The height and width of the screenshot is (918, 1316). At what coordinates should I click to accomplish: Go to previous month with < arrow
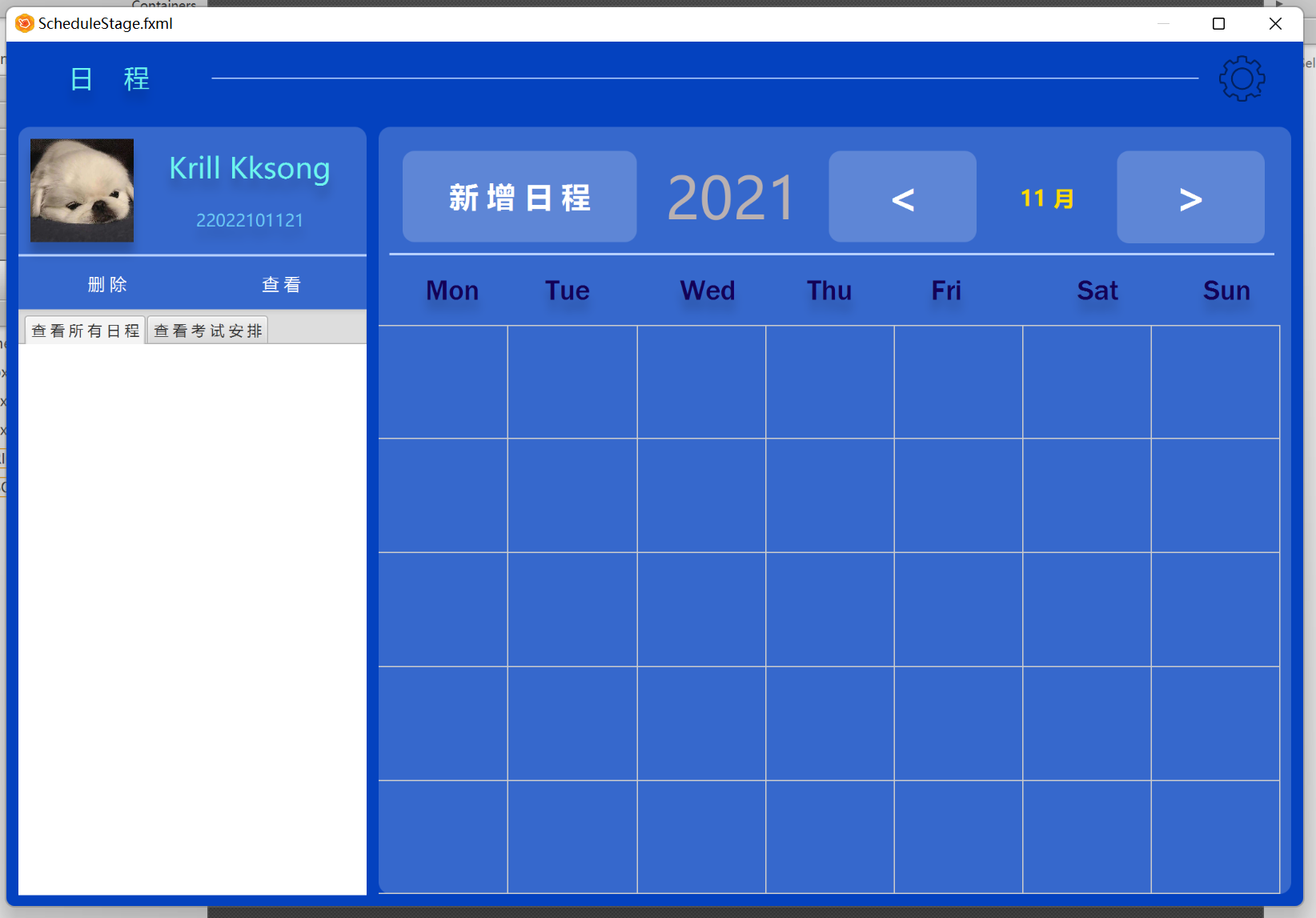point(902,197)
